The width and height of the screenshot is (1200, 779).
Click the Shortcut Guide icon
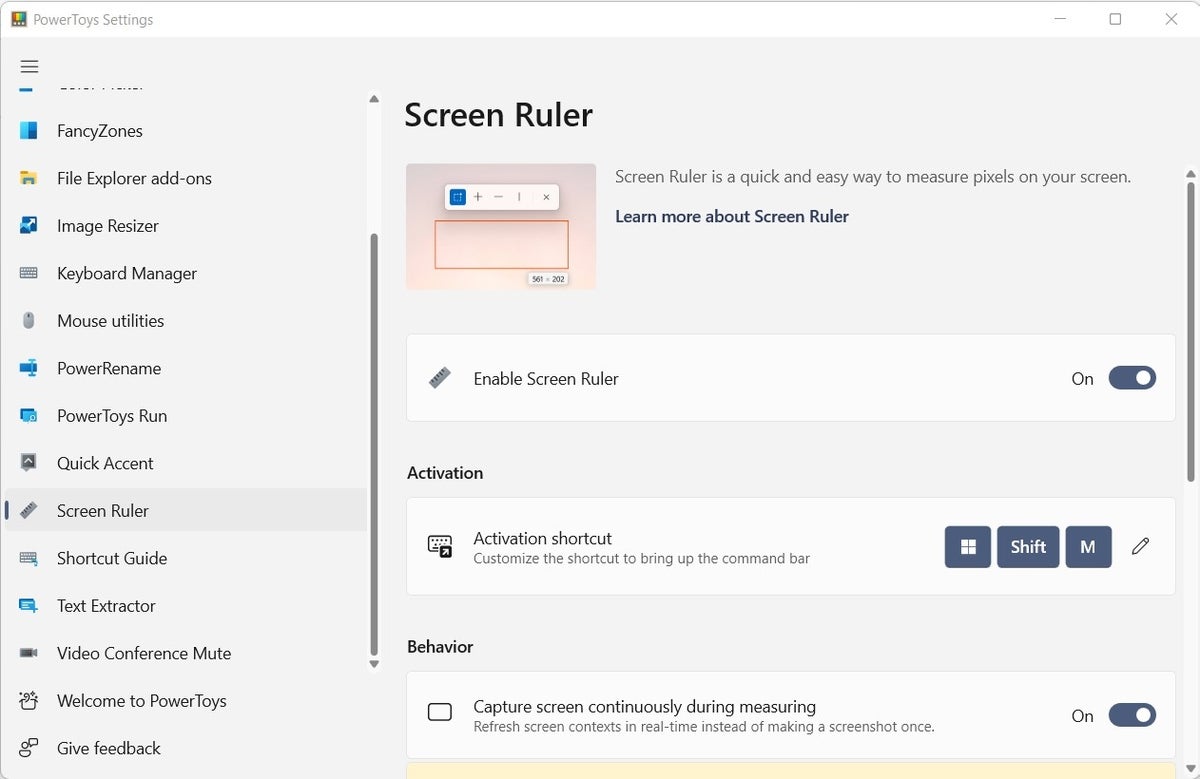coord(29,558)
